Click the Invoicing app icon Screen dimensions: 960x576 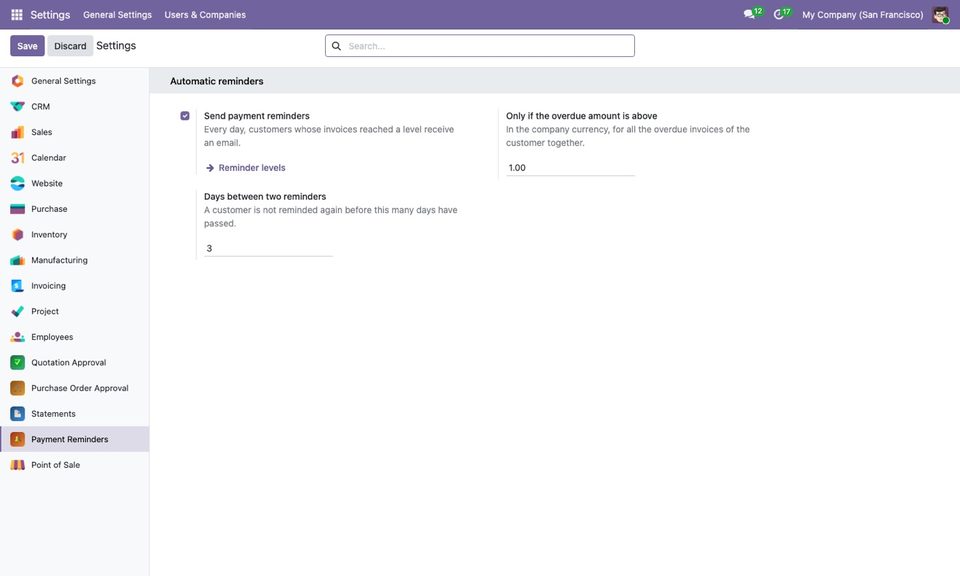18,286
